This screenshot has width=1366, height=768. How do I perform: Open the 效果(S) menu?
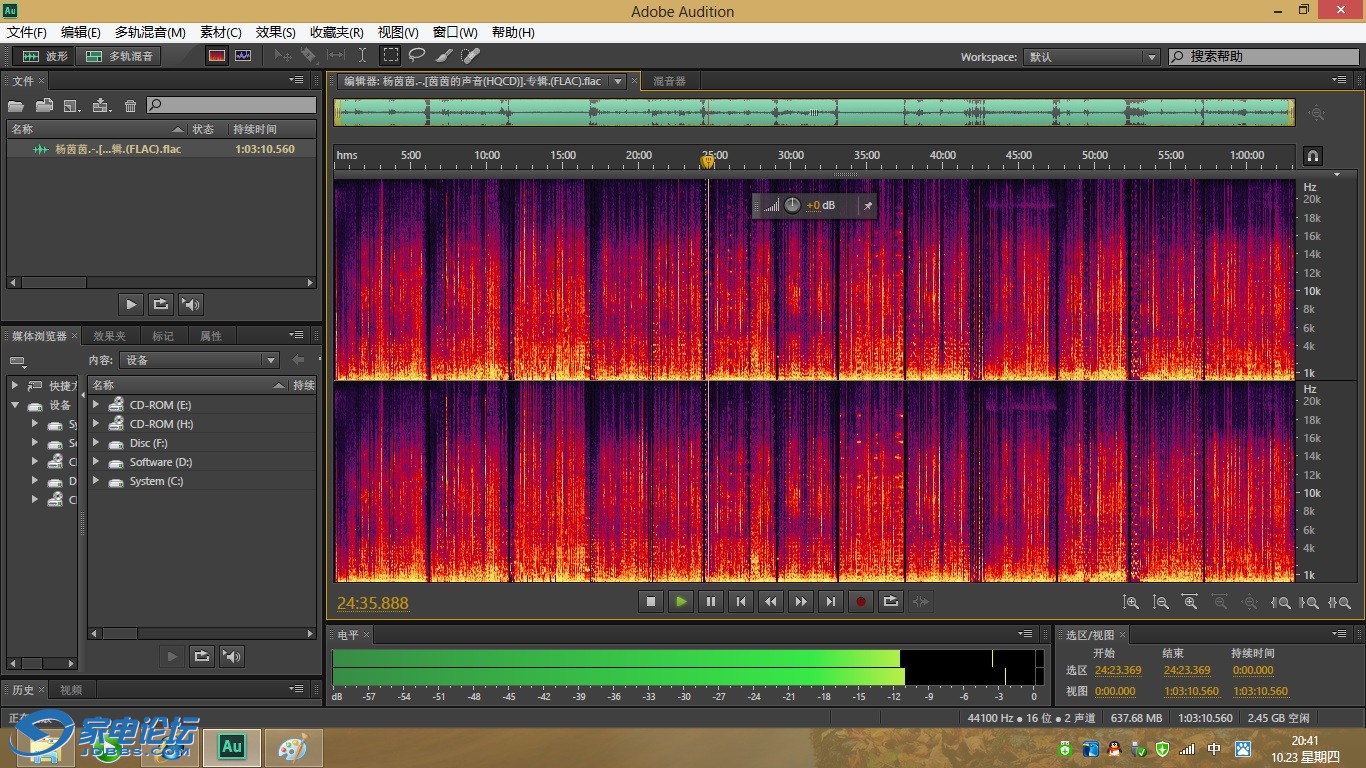click(x=275, y=32)
